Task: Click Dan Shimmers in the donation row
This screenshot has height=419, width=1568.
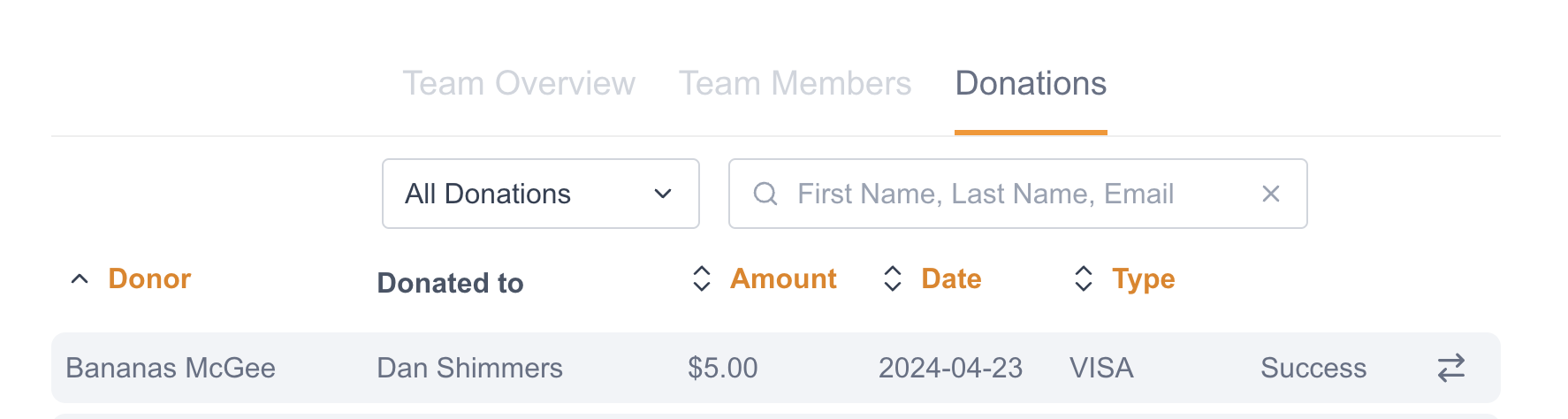Action: point(469,368)
